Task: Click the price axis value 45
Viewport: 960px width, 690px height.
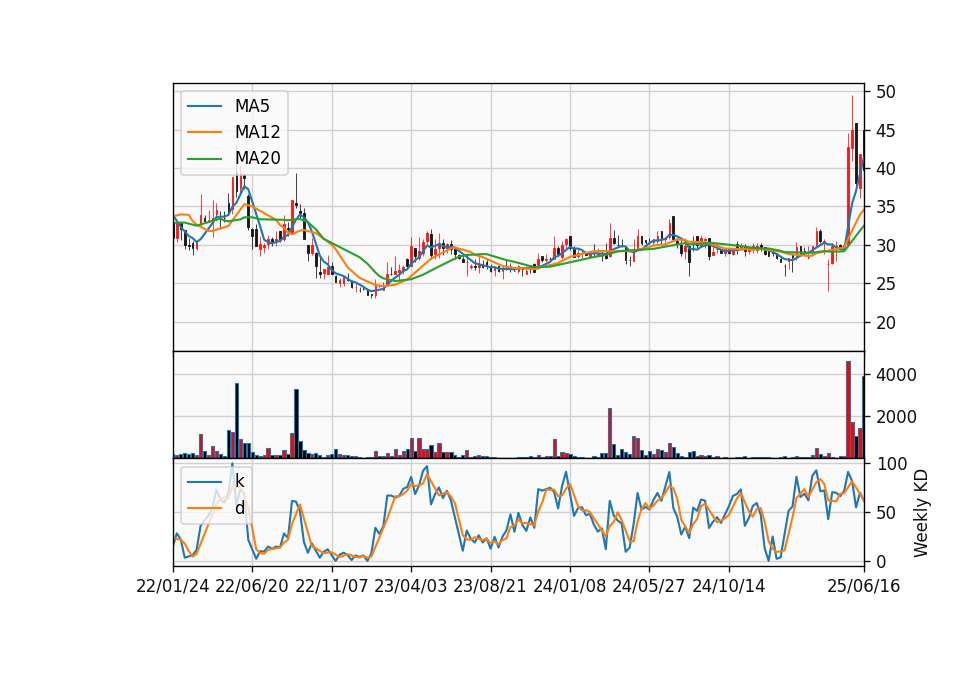Action: (x=885, y=131)
